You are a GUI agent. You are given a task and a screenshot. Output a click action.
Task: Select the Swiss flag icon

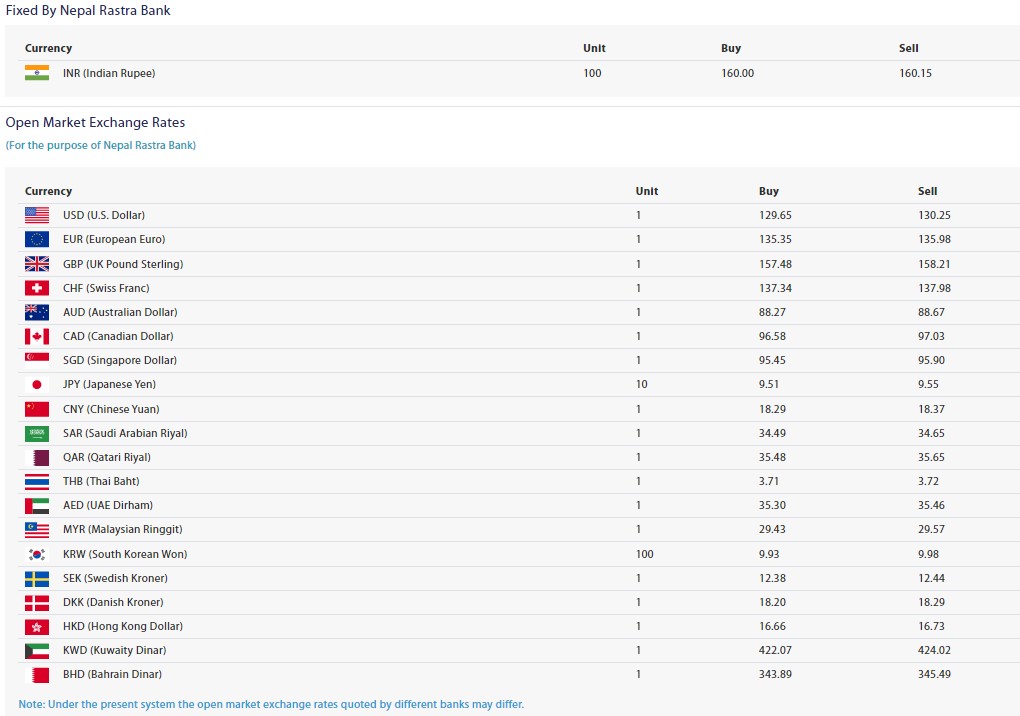[x=37, y=288]
